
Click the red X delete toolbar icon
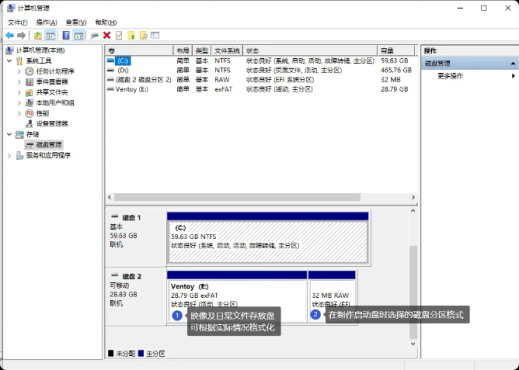(107, 35)
